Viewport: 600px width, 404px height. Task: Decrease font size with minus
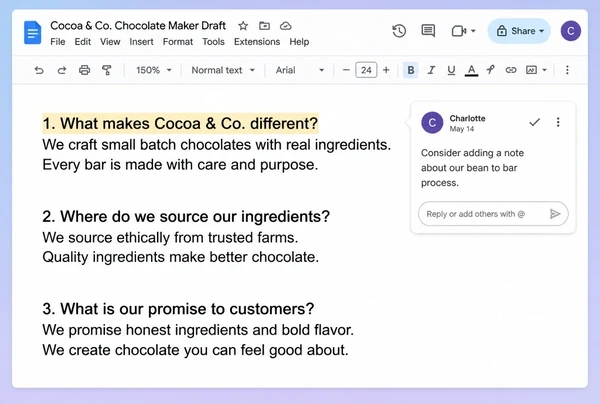(346, 70)
